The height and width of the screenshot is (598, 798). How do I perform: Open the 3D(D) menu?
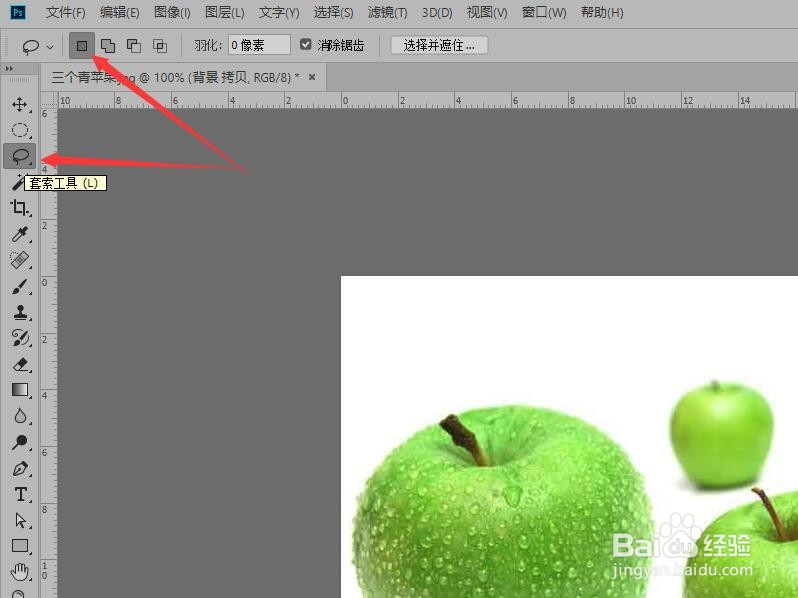point(437,12)
